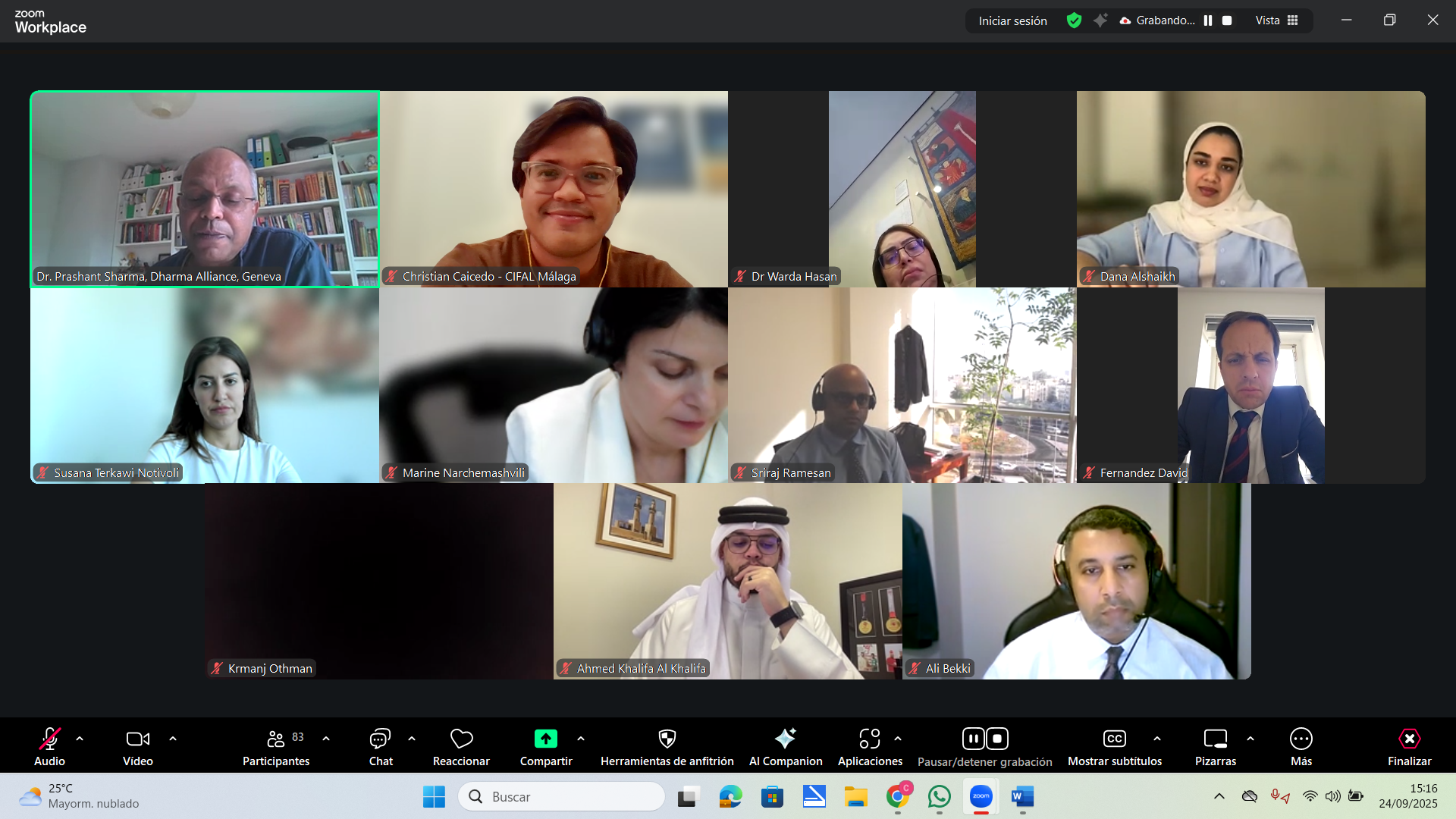Click Iniciar sesión at top
Screen dimensions: 1456x819
point(1012,20)
